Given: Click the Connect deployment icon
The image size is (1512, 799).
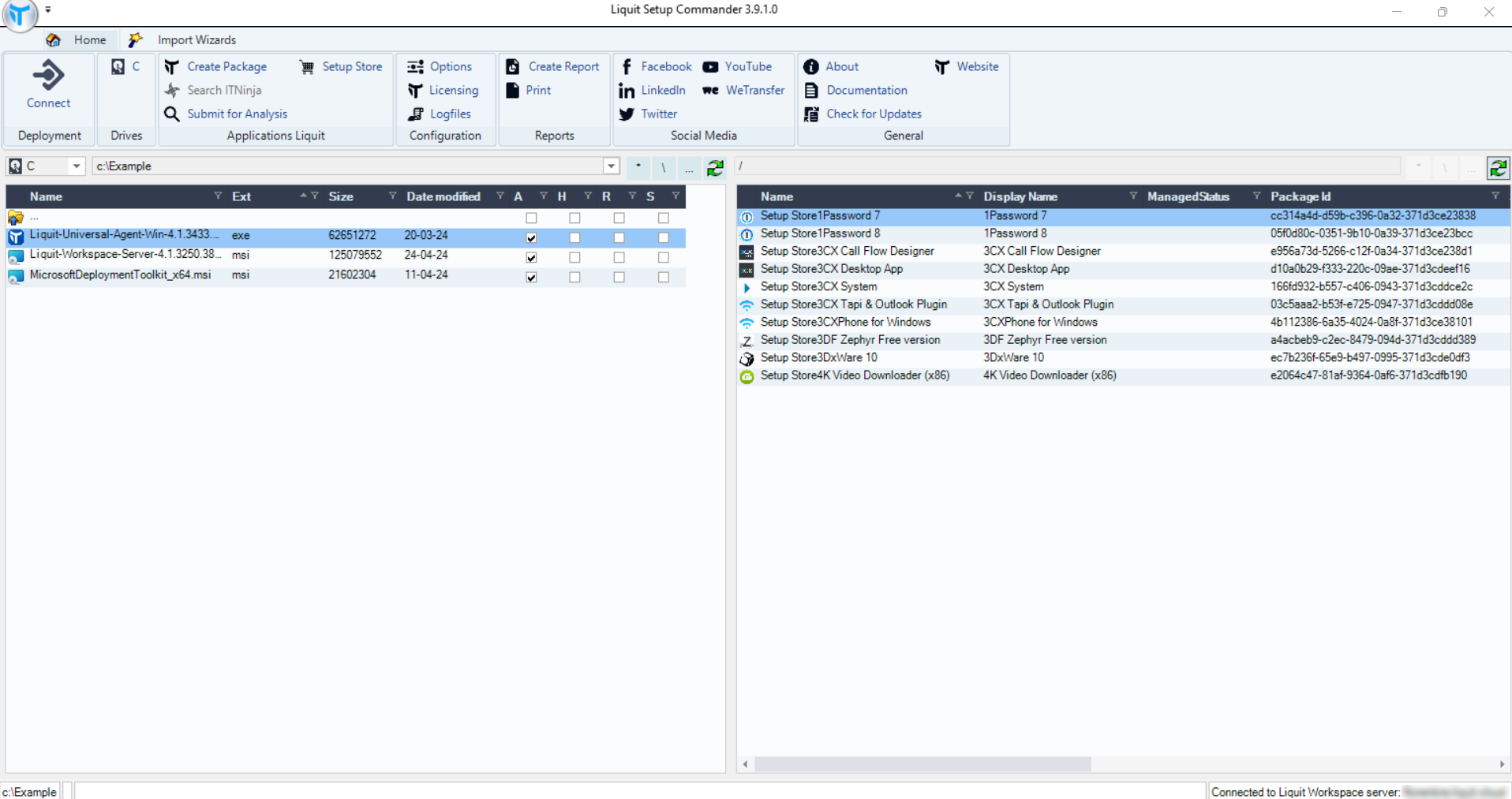Looking at the screenshot, I should (x=48, y=76).
